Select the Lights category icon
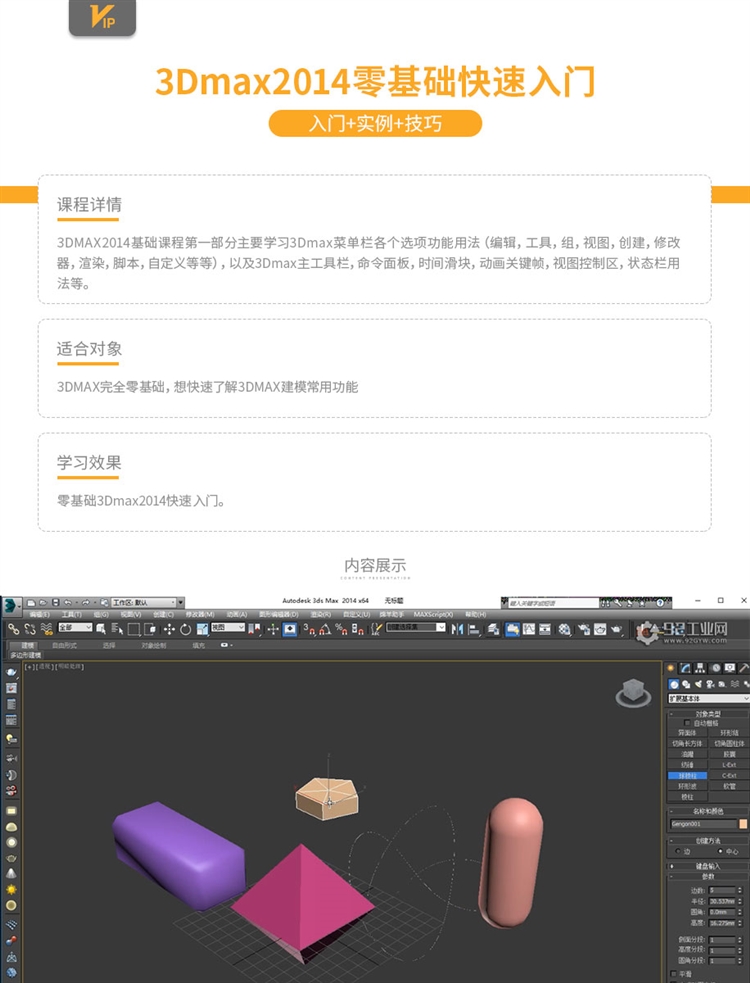This screenshot has width=750, height=983. pyautogui.click(x=699, y=684)
